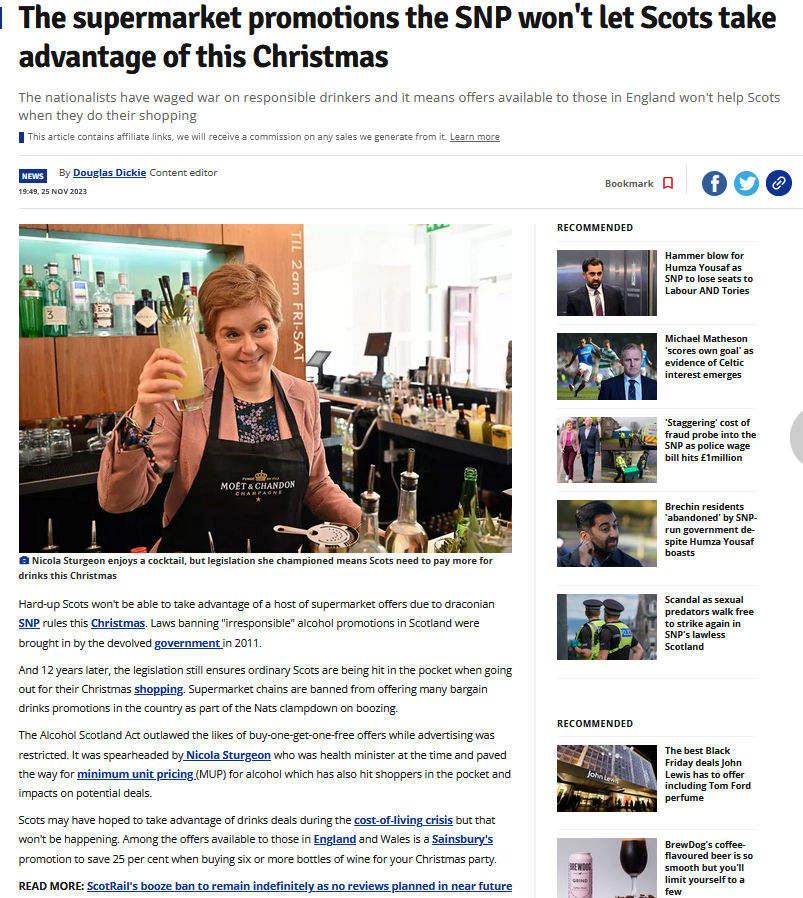This screenshot has height=898, width=803.
Task: Click the Sainsbury's link
Action: click(462, 839)
